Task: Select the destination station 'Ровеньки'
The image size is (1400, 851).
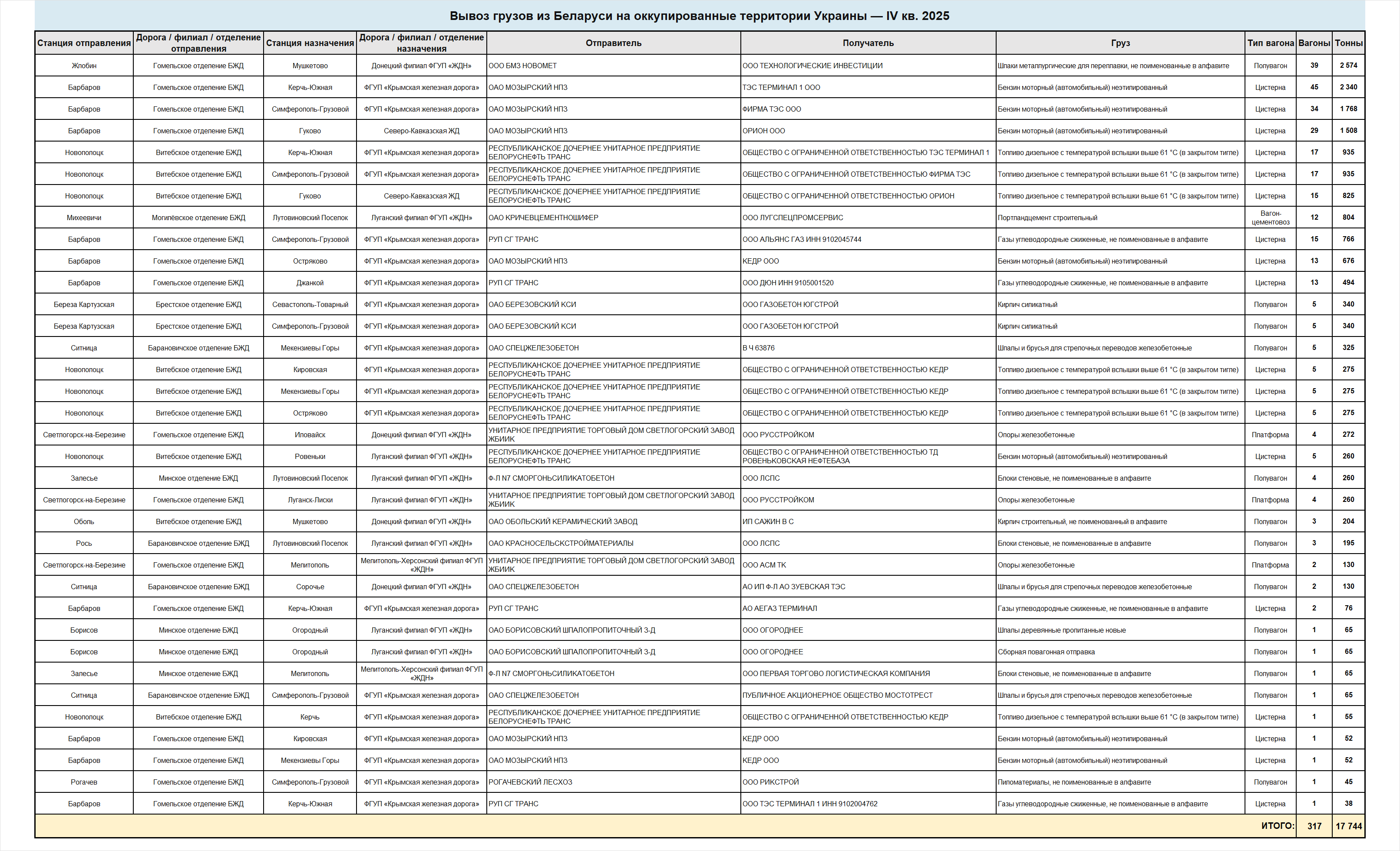Action: coord(310,456)
